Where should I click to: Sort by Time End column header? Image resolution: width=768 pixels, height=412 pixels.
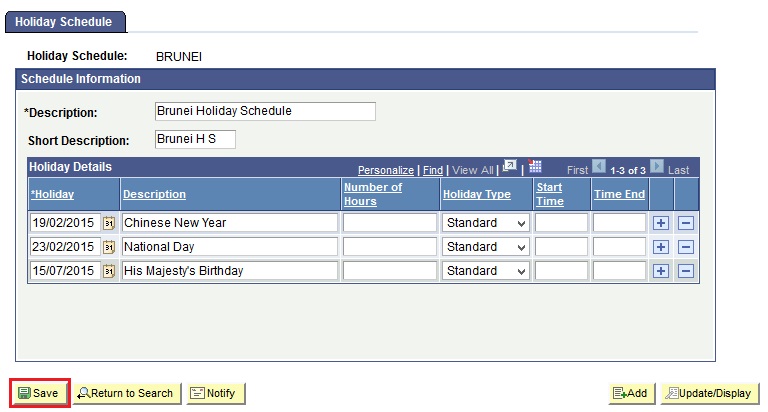point(620,194)
